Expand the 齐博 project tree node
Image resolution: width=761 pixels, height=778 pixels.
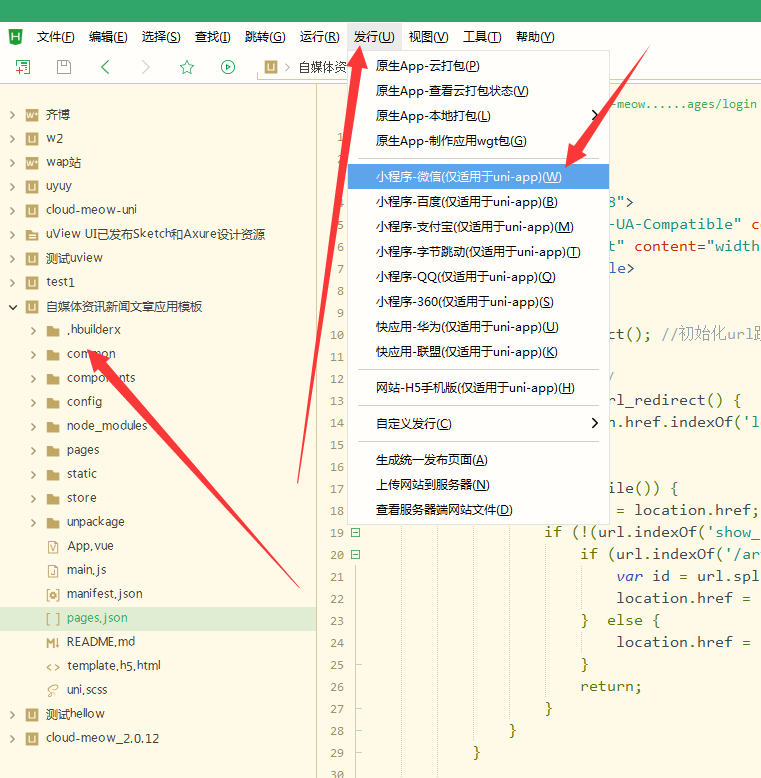[12, 115]
